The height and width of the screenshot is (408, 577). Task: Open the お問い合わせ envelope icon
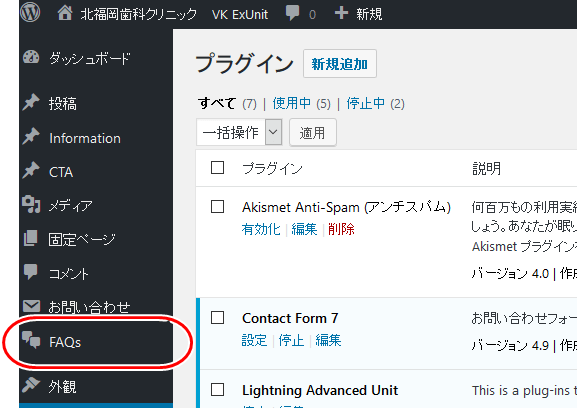[31, 306]
